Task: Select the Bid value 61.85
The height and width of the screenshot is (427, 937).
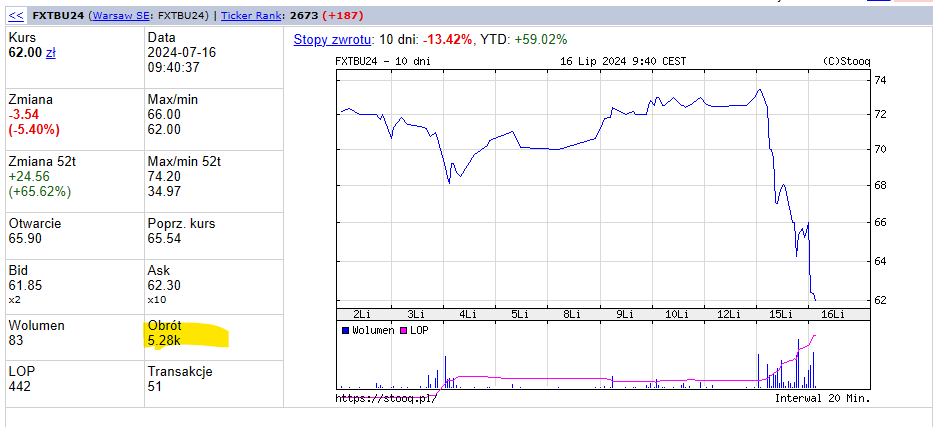Action: [x=25, y=285]
